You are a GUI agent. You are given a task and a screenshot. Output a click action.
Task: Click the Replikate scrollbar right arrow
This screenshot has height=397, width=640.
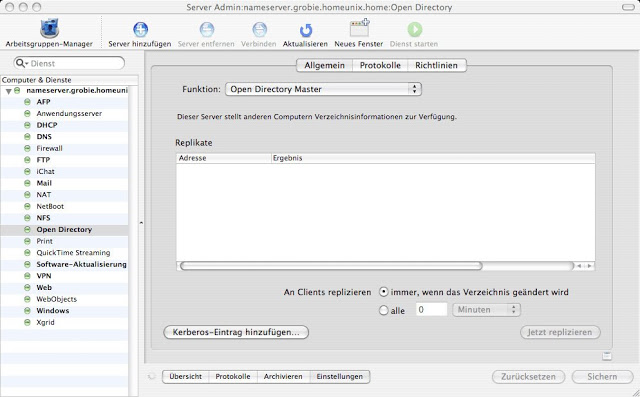589,266
